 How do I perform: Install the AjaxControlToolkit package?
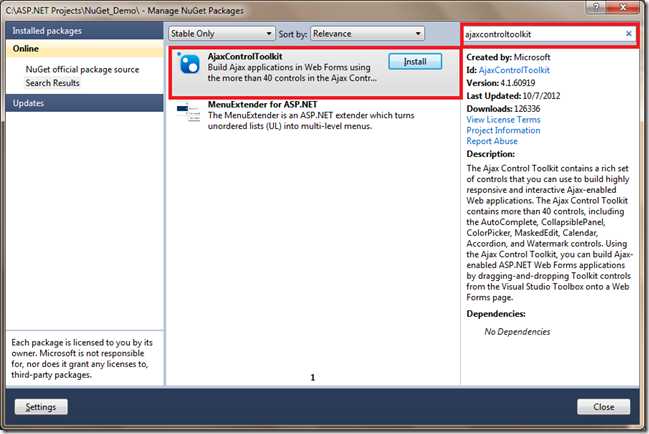415,62
